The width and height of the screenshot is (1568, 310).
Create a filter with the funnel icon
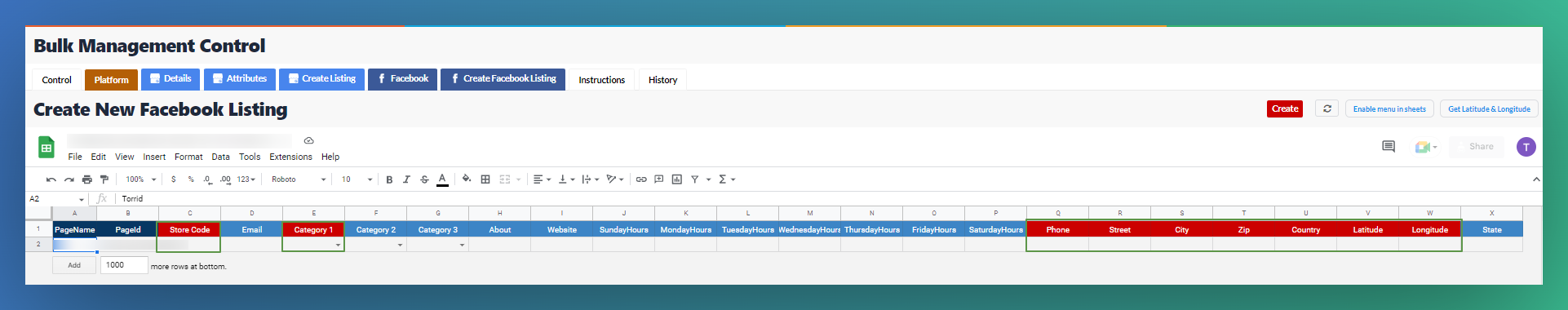pos(695,179)
